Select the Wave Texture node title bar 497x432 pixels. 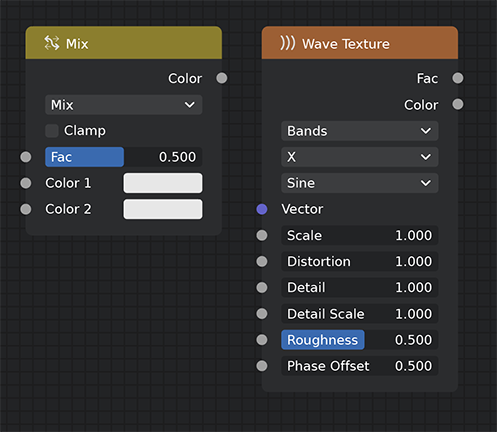360,43
